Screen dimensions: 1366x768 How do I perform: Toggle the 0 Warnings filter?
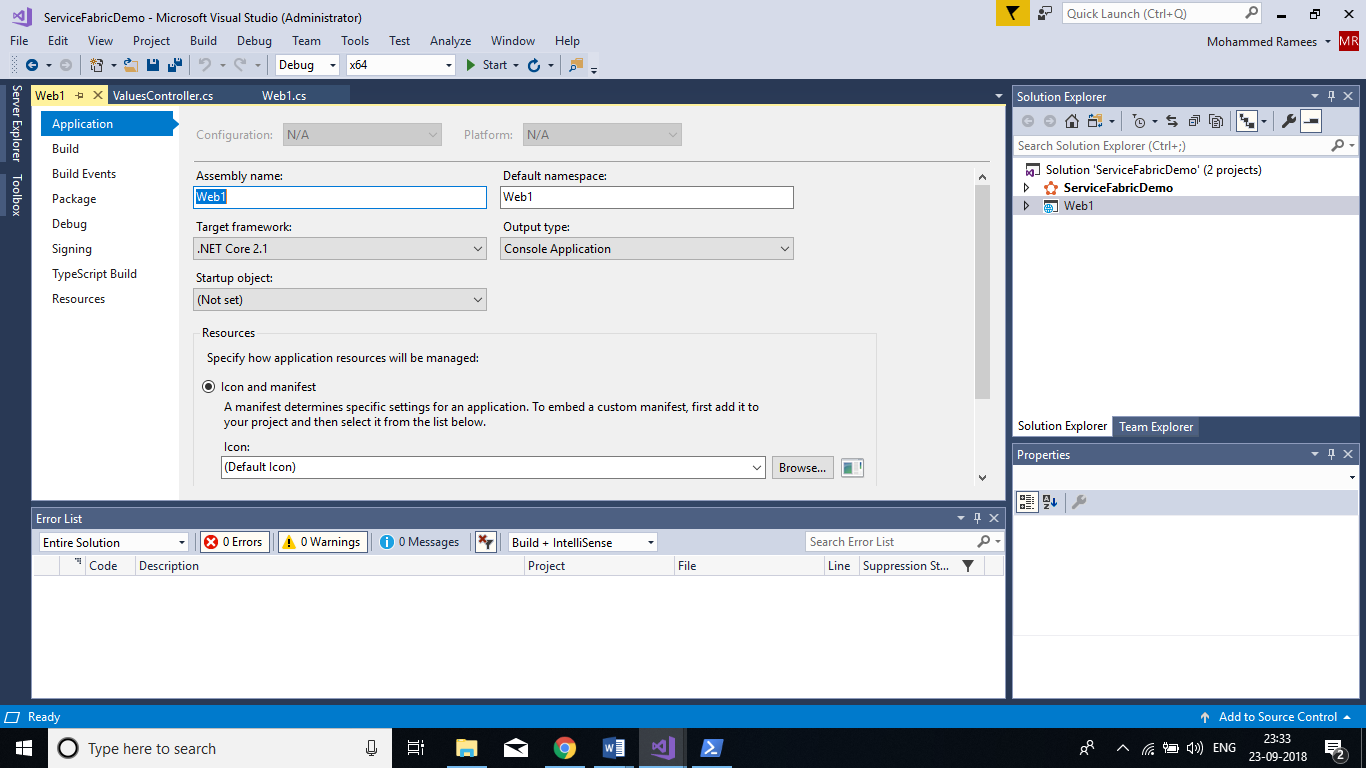click(x=323, y=542)
